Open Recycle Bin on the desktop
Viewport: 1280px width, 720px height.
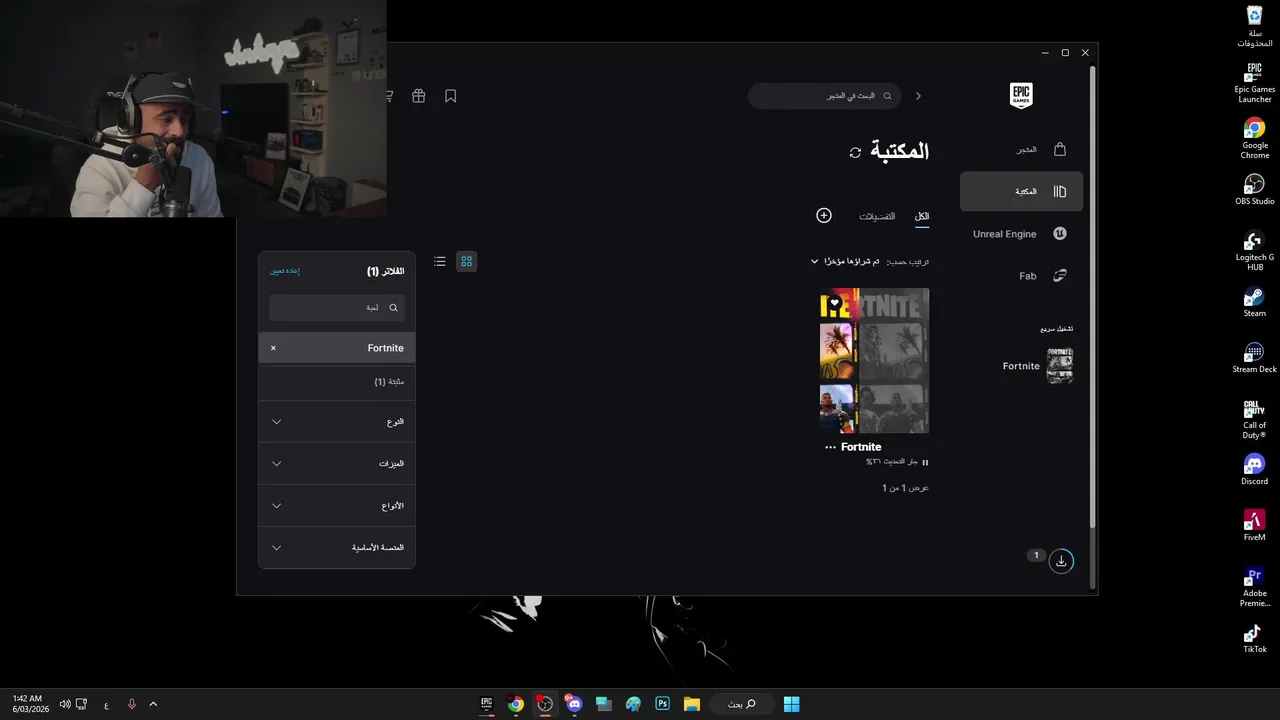[1255, 27]
